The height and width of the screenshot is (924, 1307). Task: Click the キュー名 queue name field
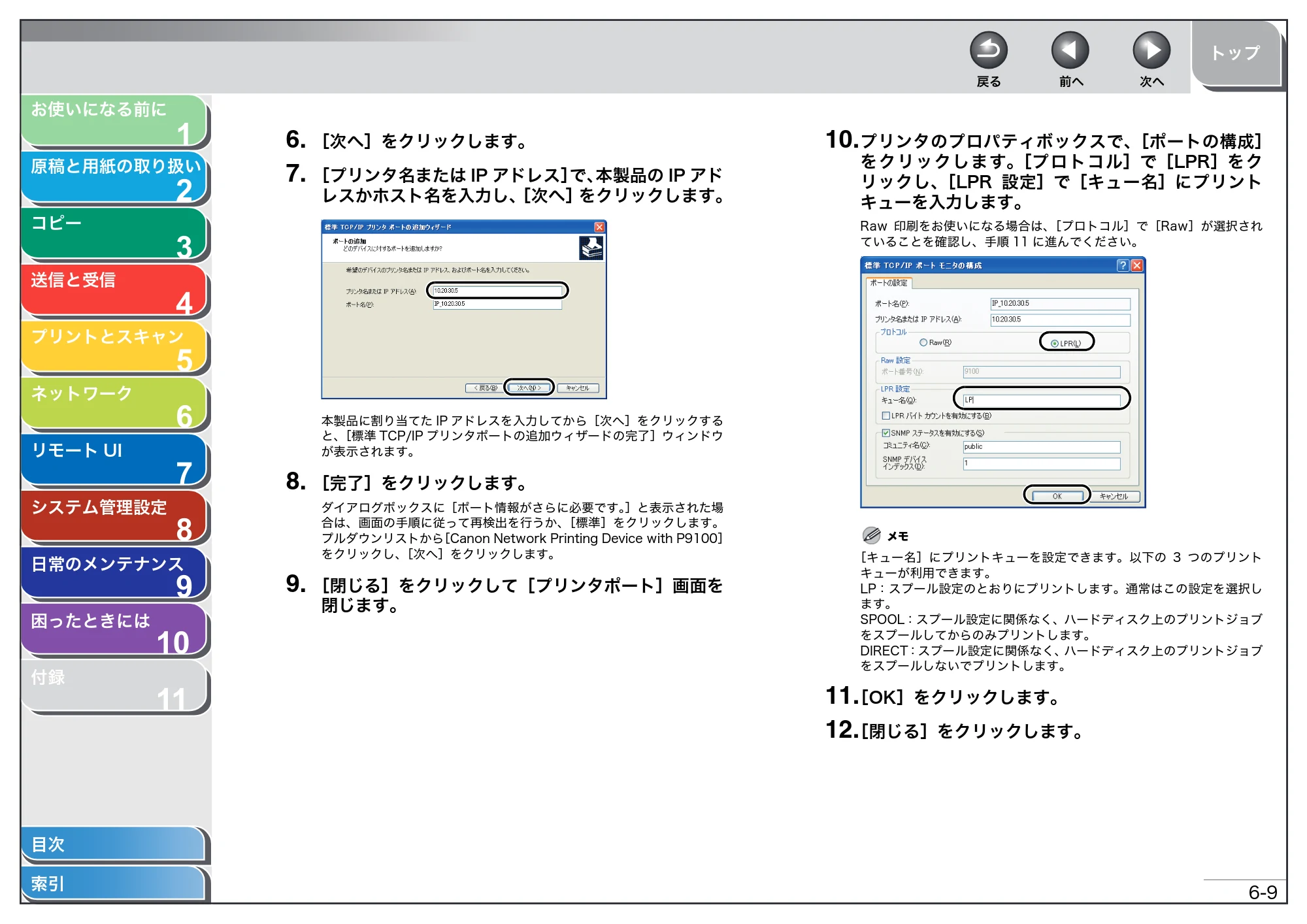pos(1042,399)
